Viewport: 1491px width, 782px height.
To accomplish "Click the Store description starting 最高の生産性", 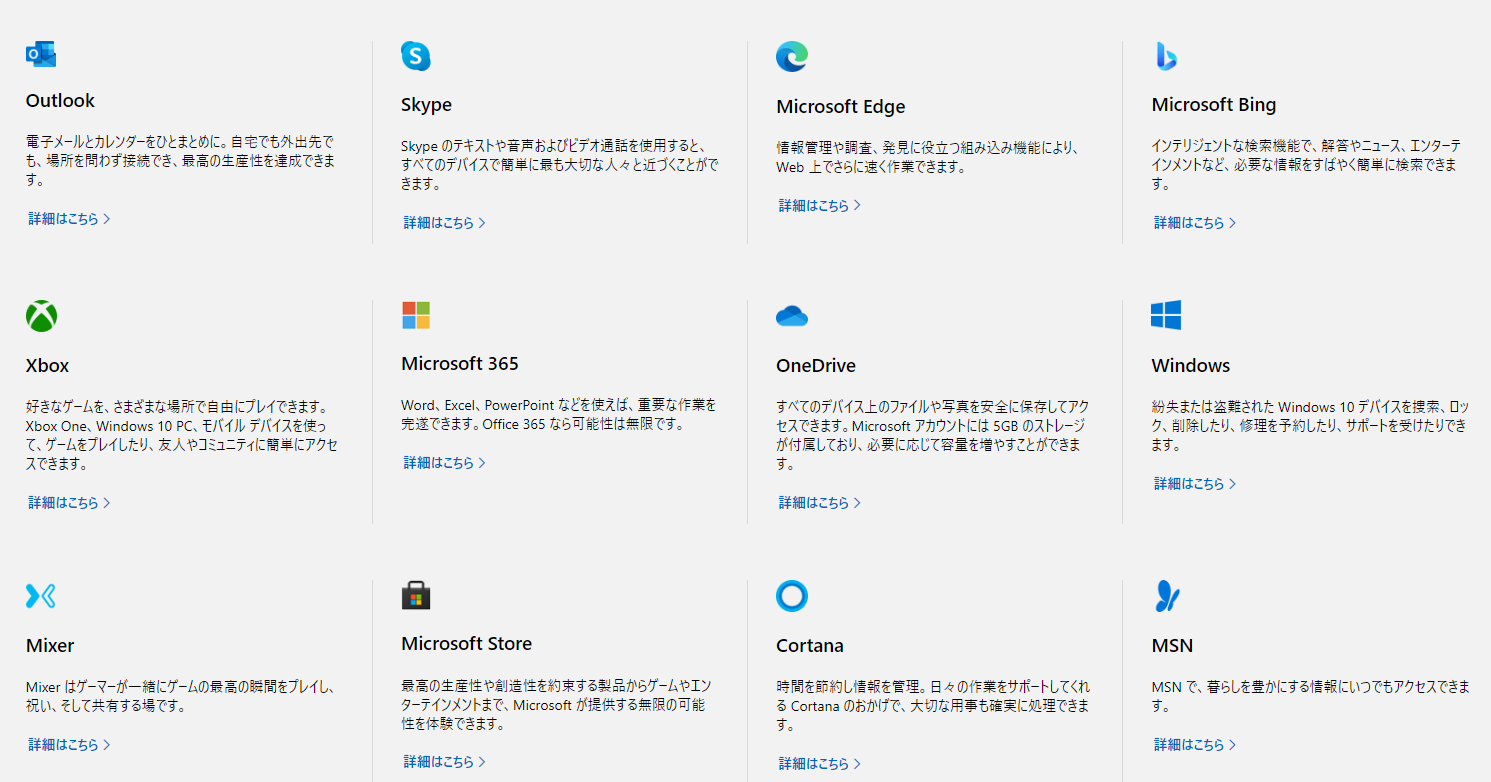I will tap(556, 704).
